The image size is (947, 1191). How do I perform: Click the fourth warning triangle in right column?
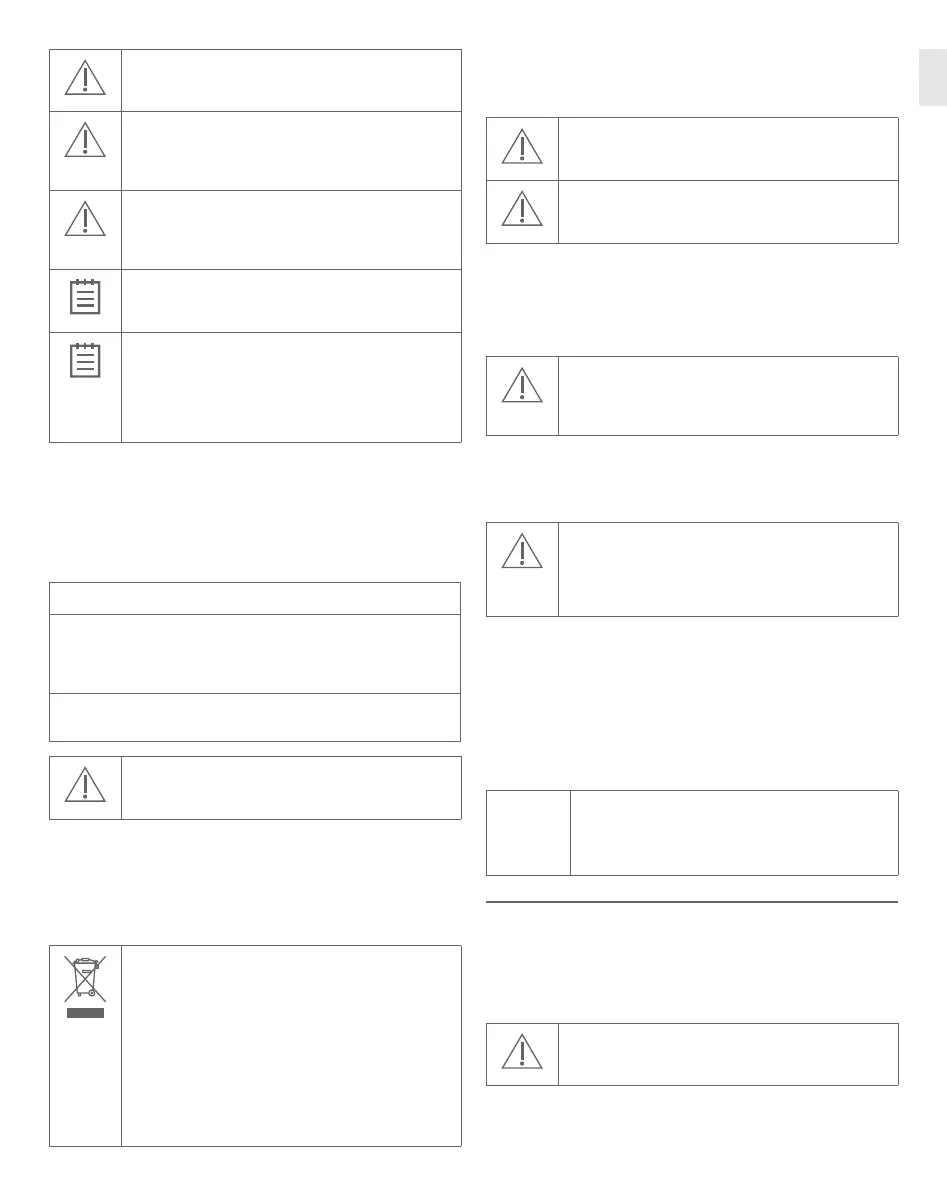point(522,552)
